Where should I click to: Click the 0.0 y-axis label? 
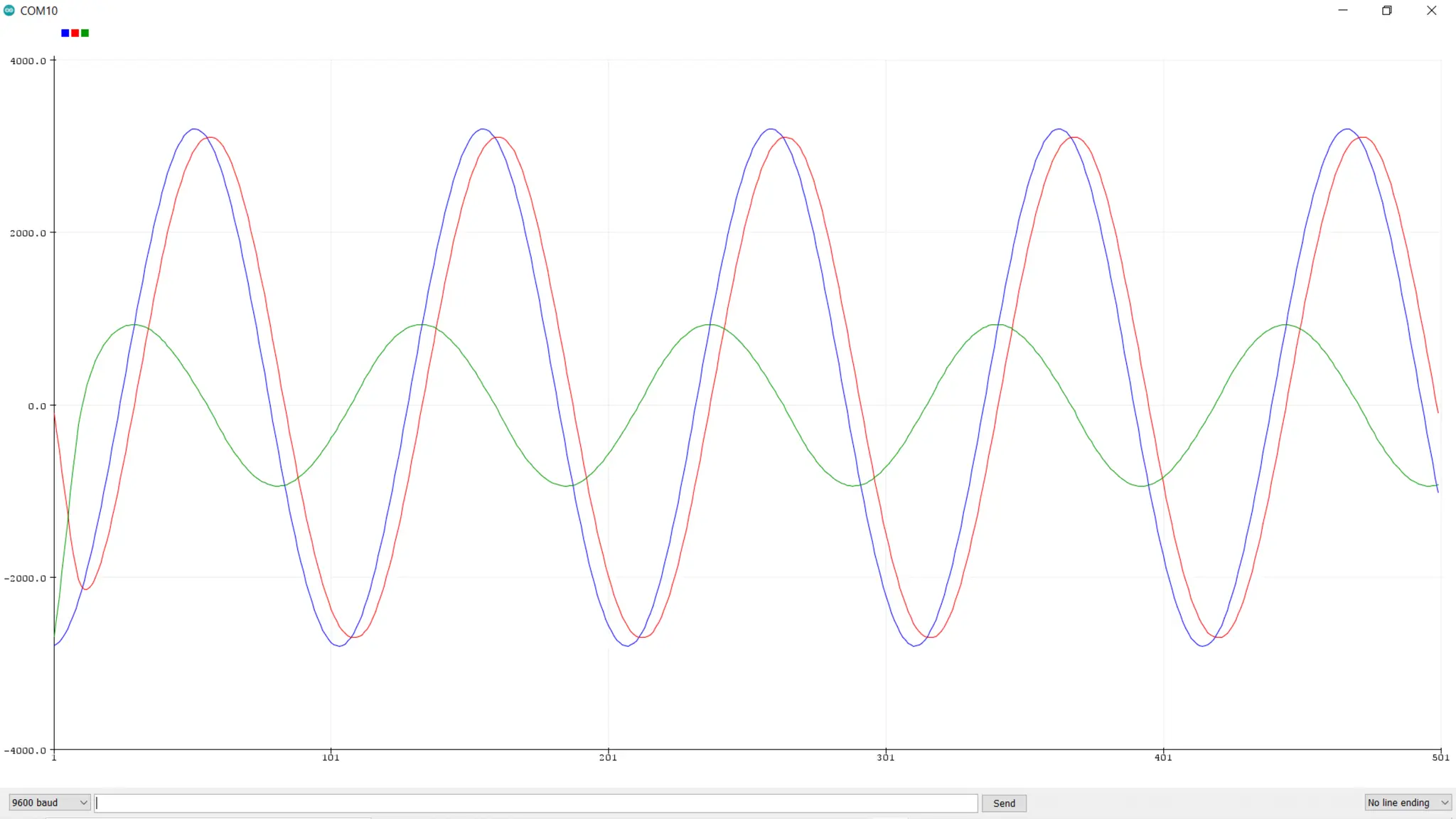tap(37, 406)
